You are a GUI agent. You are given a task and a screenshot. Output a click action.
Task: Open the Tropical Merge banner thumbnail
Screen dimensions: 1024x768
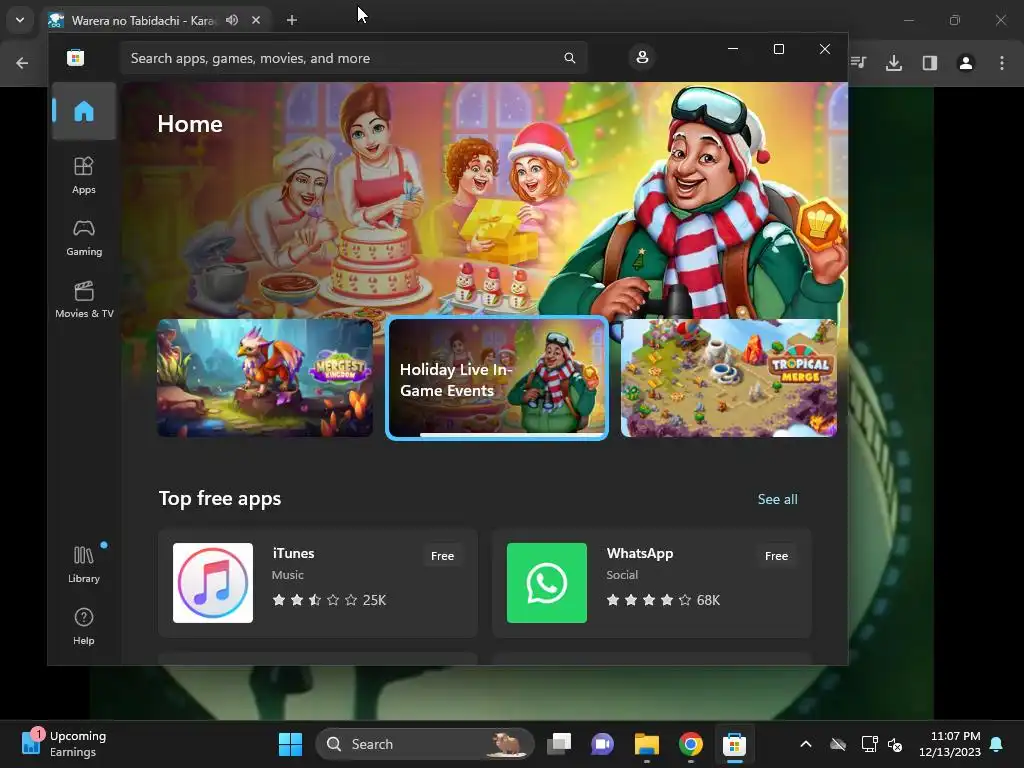point(729,378)
